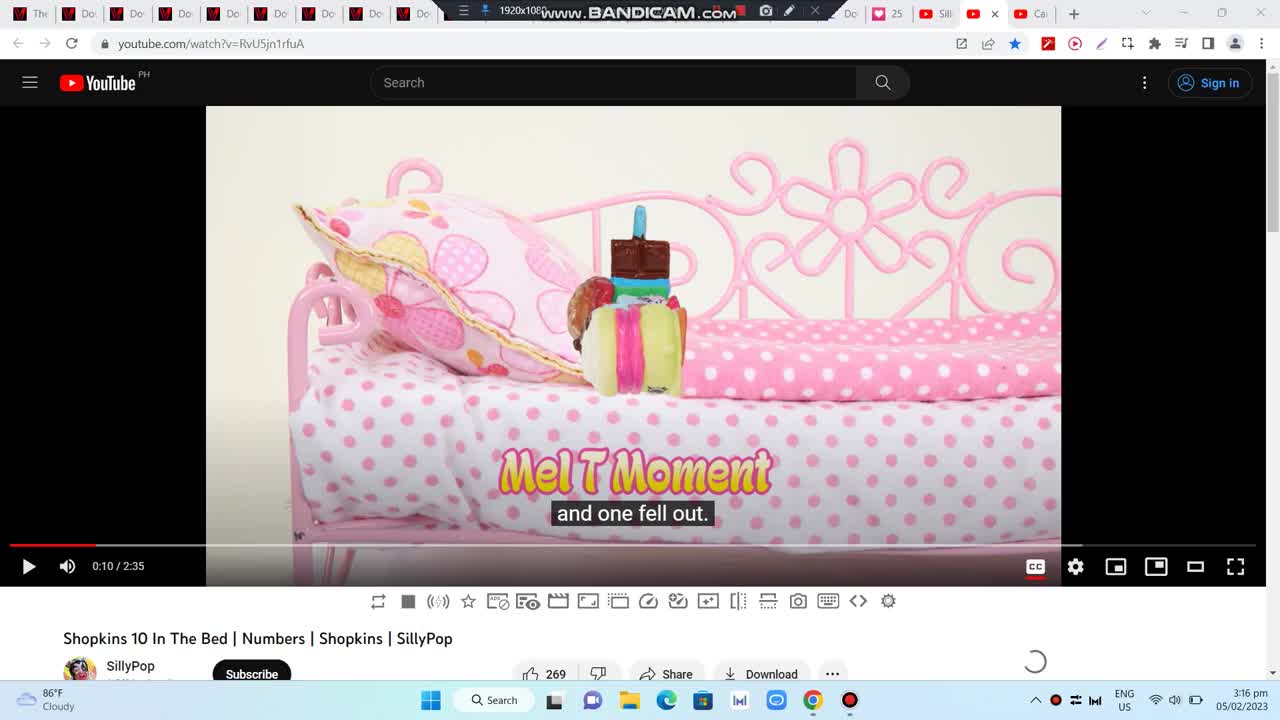
Task: Mute the video volume
Action: point(67,566)
